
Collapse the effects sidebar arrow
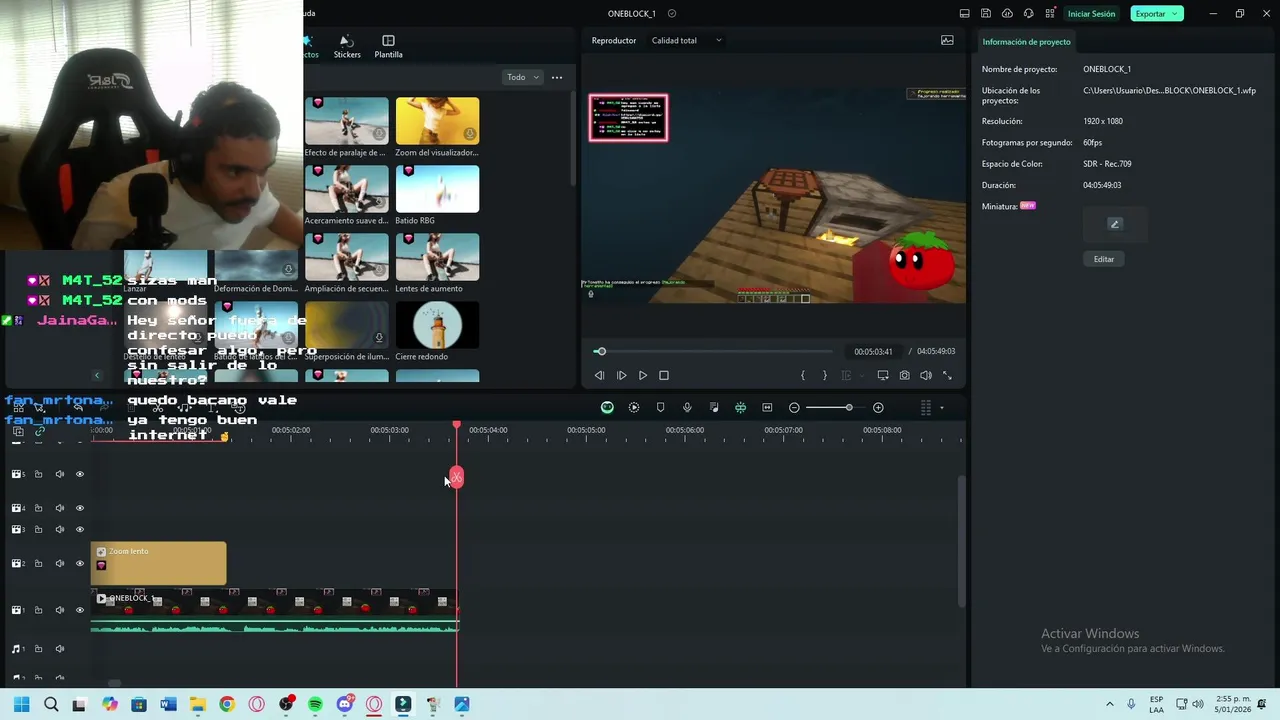coord(96,375)
